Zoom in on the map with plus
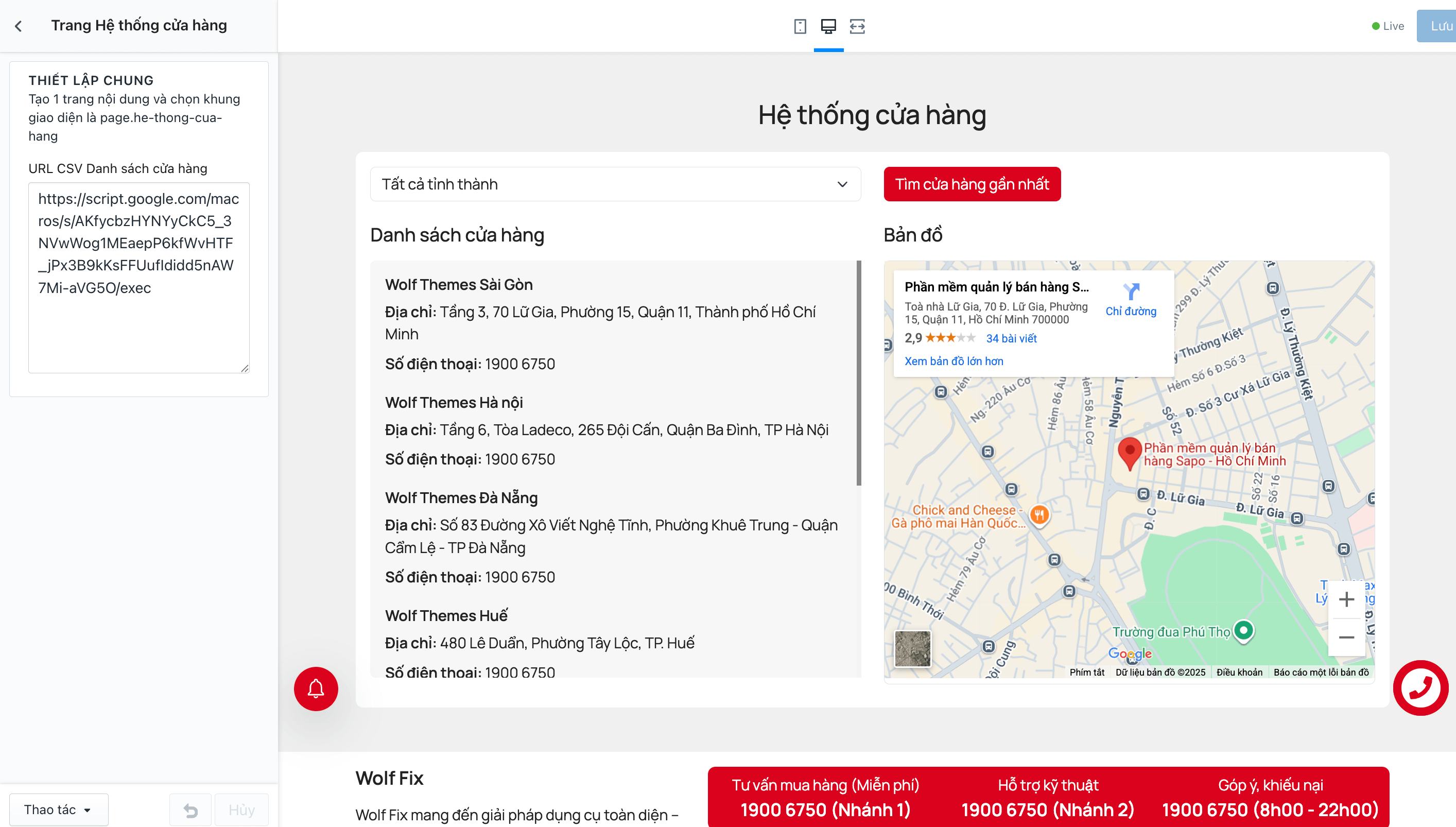1456x827 pixels. 1346,599
